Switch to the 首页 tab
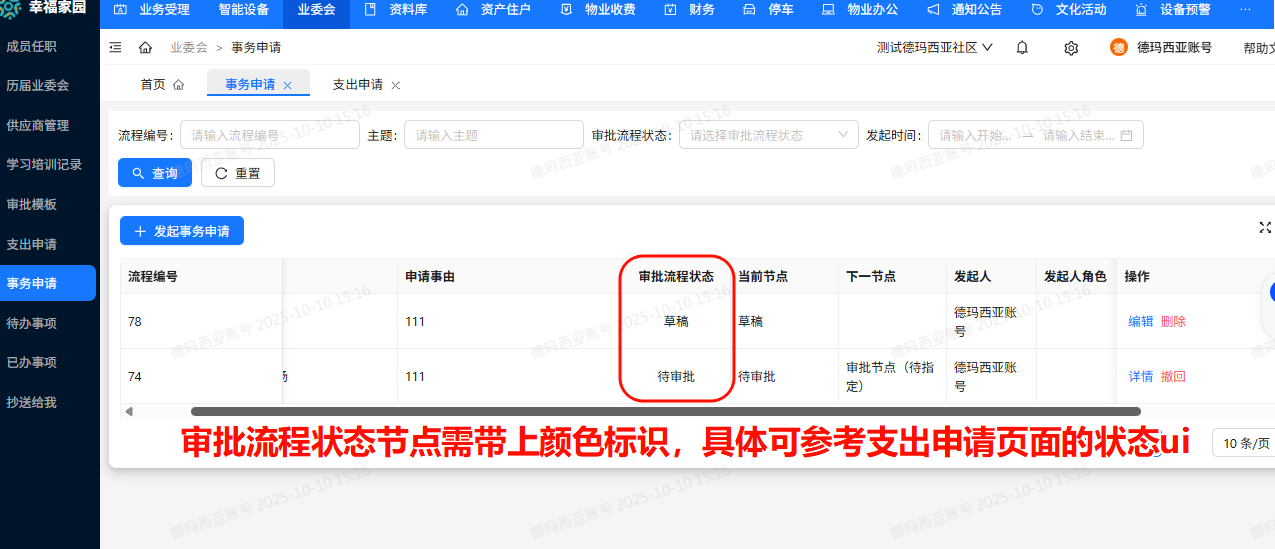The width and height of the screenshot is (1275, 549). click(162, 85)
